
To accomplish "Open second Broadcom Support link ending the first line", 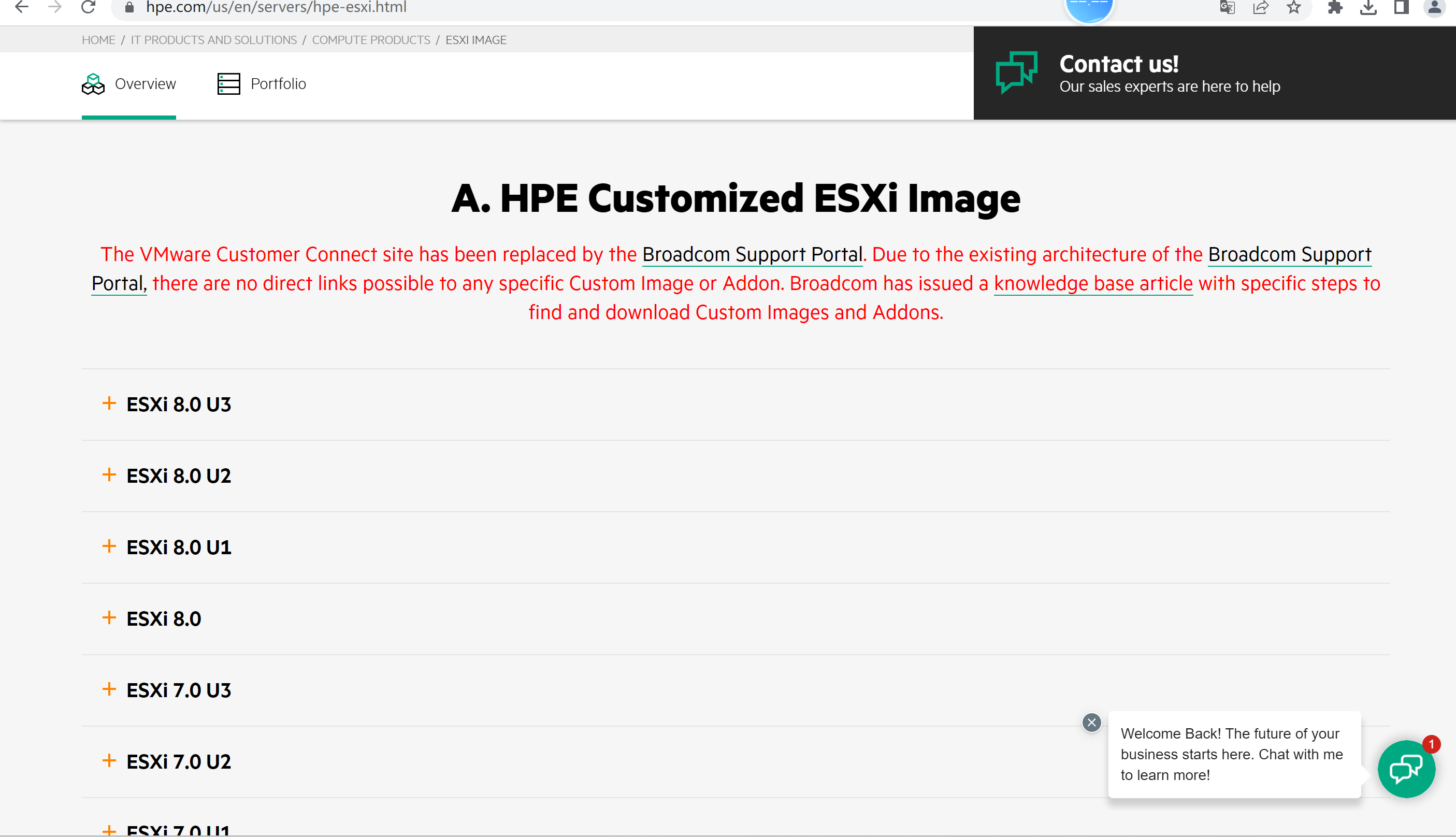I will coord(1290,254).
